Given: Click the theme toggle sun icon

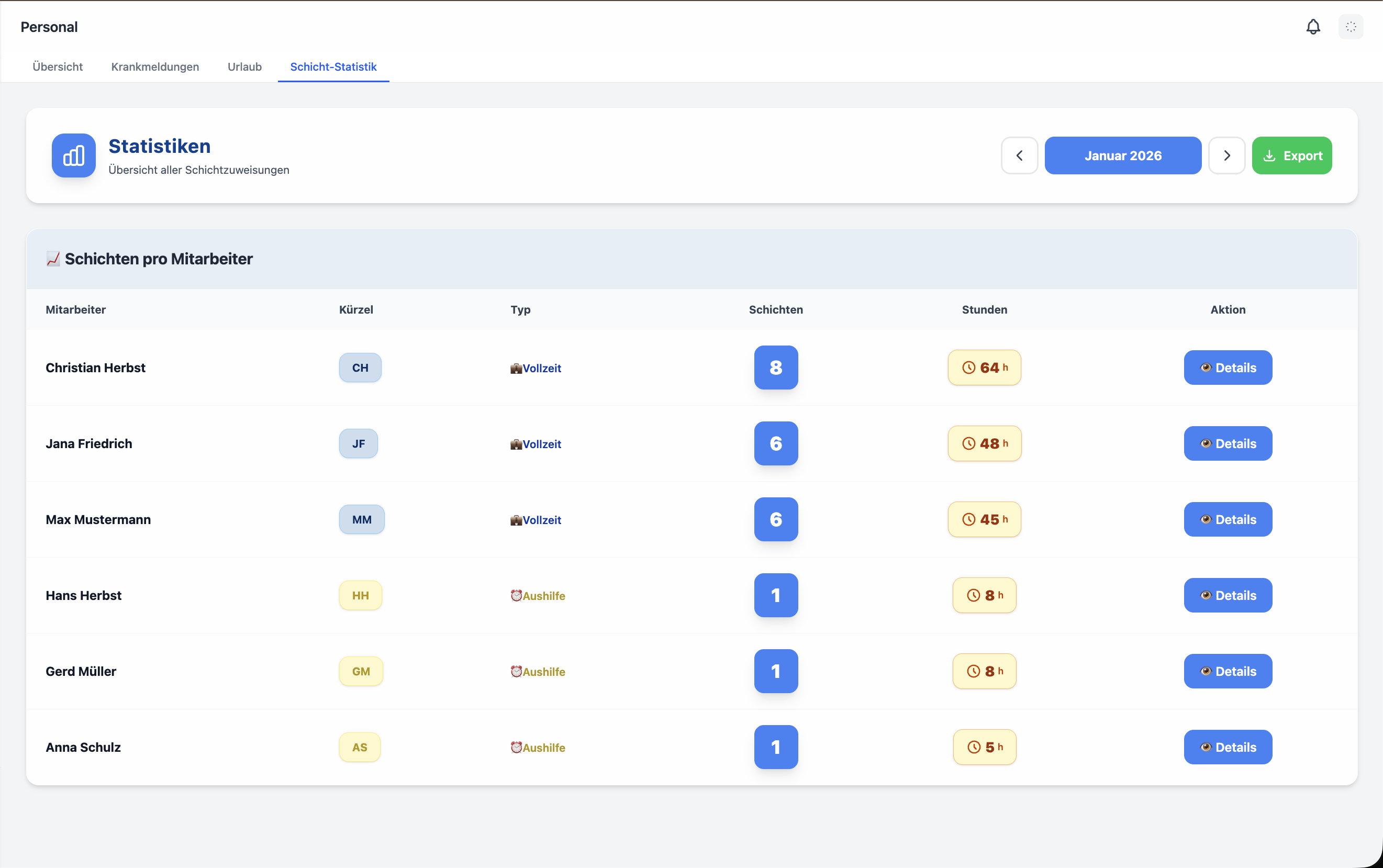Looking at the screenshot, I should 1351,27.
